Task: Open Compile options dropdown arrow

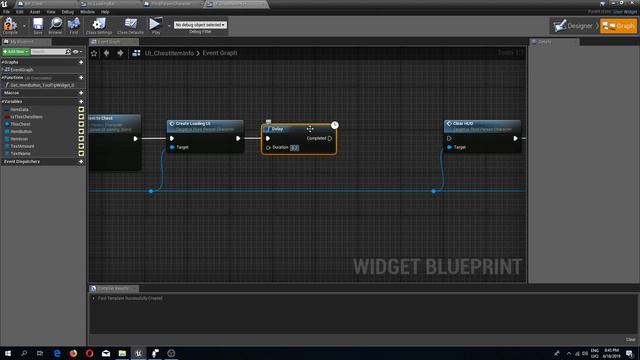Action: pos(24,26)
